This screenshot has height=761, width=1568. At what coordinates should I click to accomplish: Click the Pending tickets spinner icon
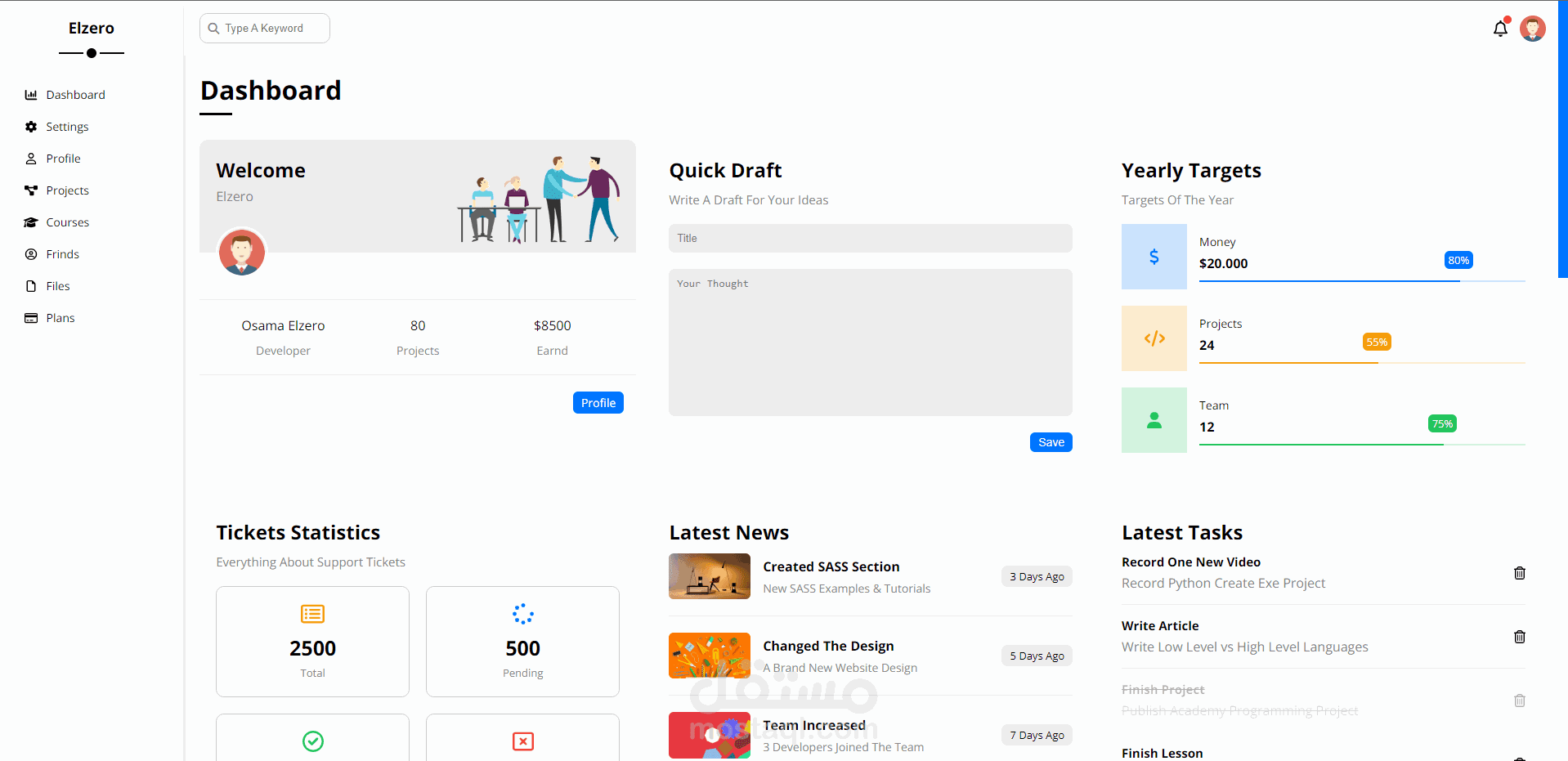[x=523, y=614]
